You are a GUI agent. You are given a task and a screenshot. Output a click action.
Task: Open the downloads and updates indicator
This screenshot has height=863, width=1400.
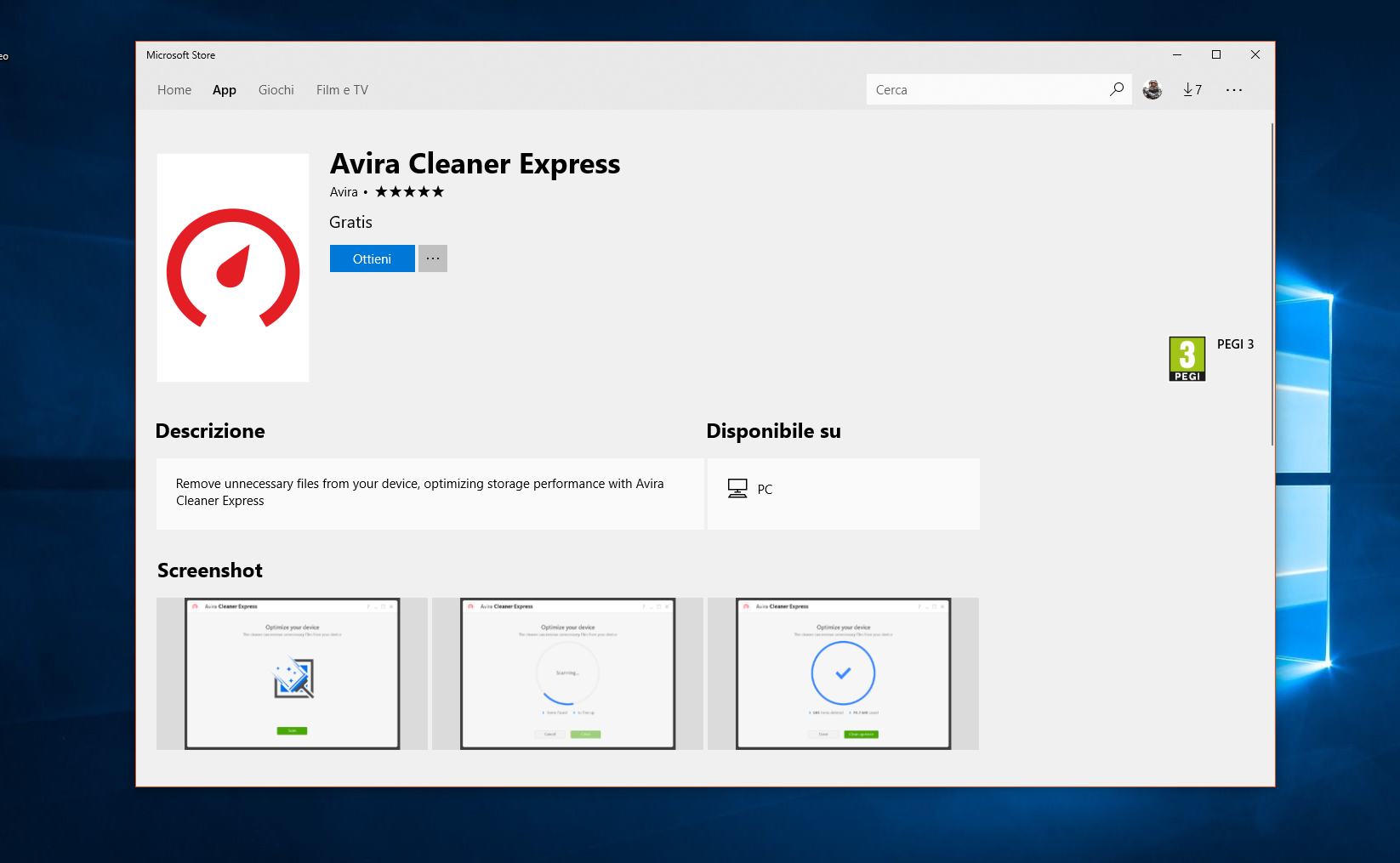[x=1192, y=89]
